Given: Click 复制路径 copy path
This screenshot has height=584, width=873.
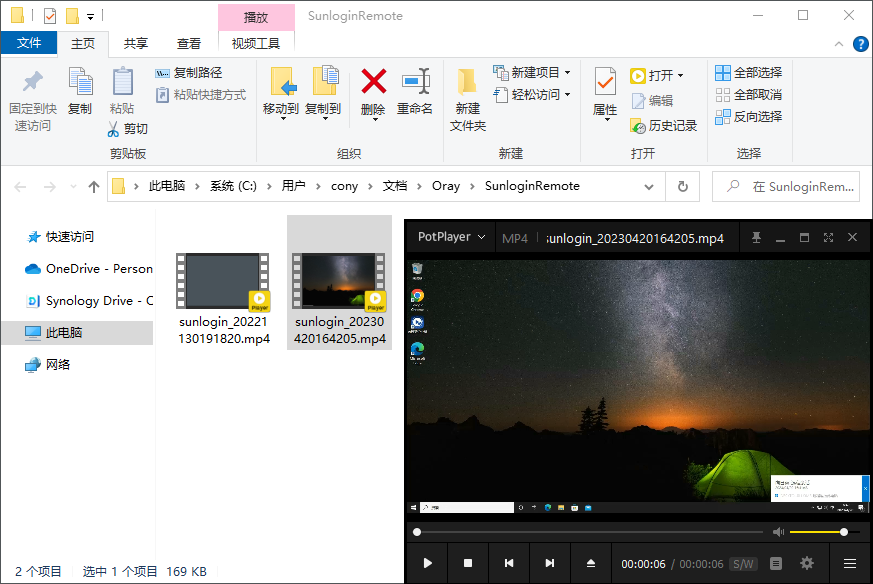Looking at the screenshot, I should tap(189, 73).
